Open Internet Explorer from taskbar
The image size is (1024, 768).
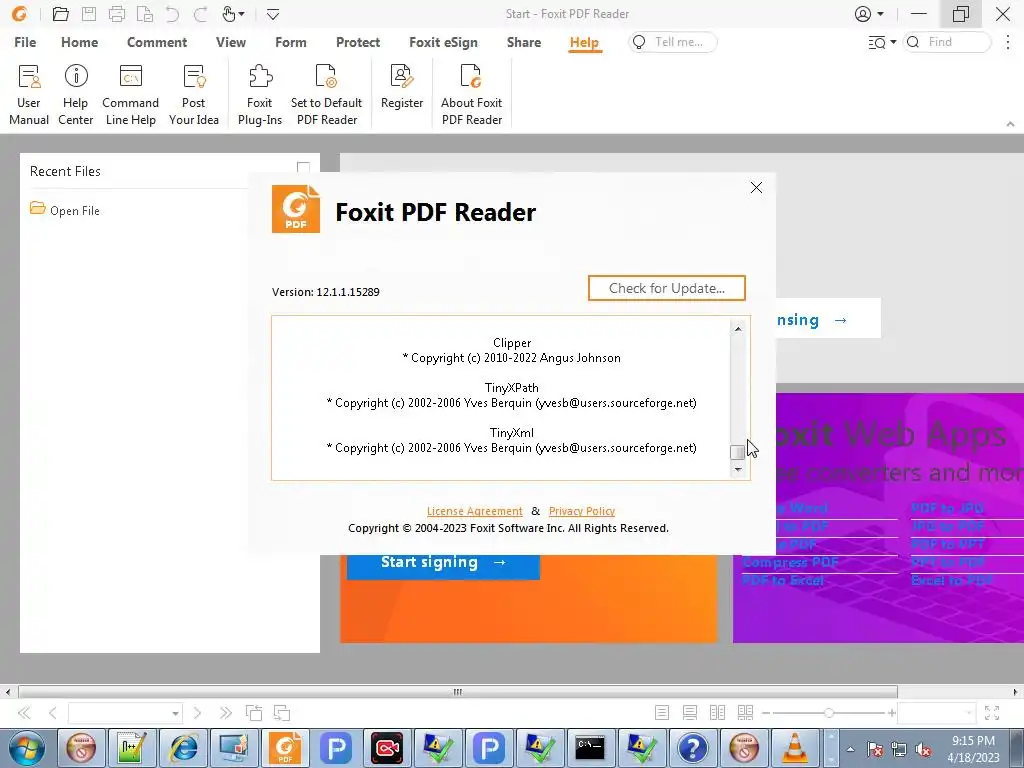pos(184,748)
